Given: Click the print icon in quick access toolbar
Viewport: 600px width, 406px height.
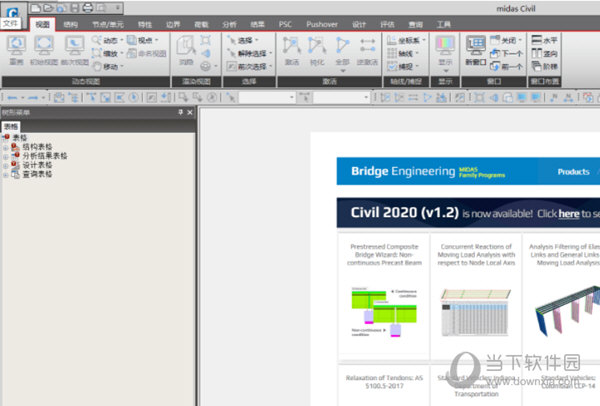Looking at the screenshot, I should pos(87,8).
